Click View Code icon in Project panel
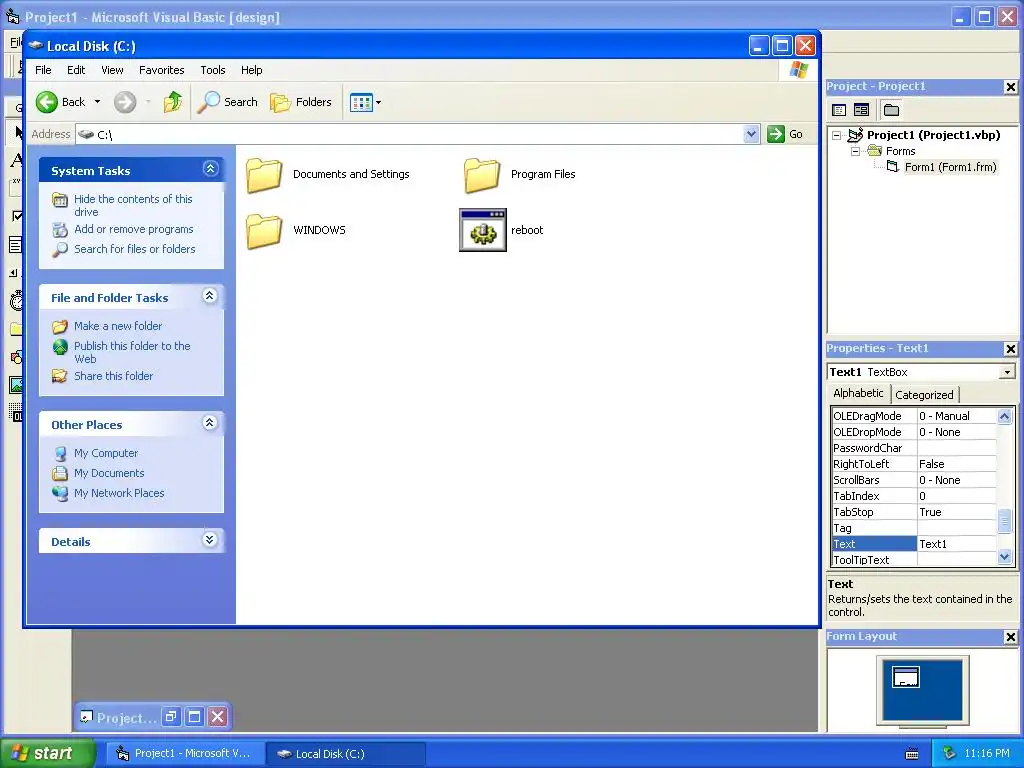Image resolution: width=1024 pixels, height=768 pixels. point(839,110)
